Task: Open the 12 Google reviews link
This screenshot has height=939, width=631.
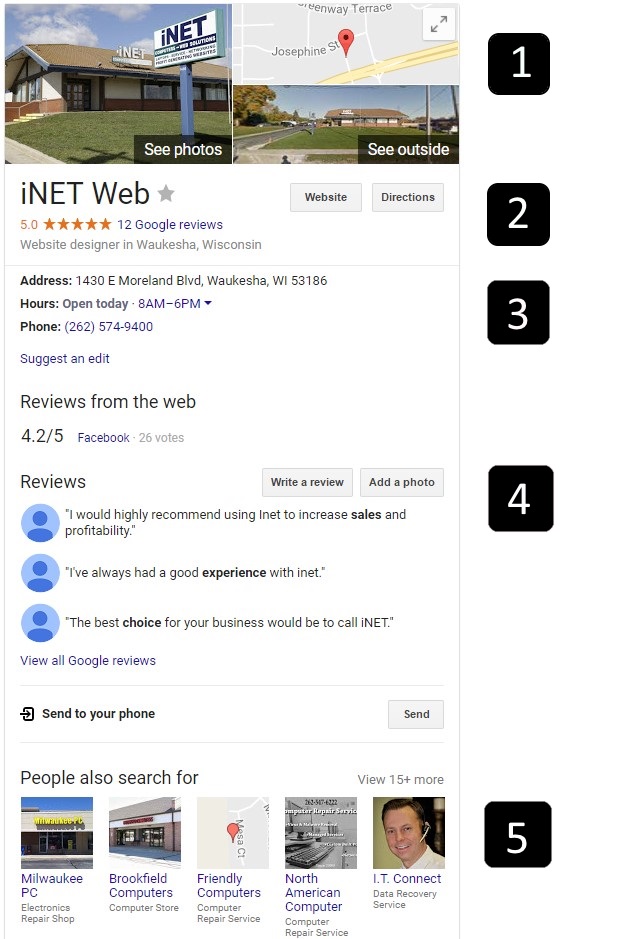Action: [x=170, y=225]
